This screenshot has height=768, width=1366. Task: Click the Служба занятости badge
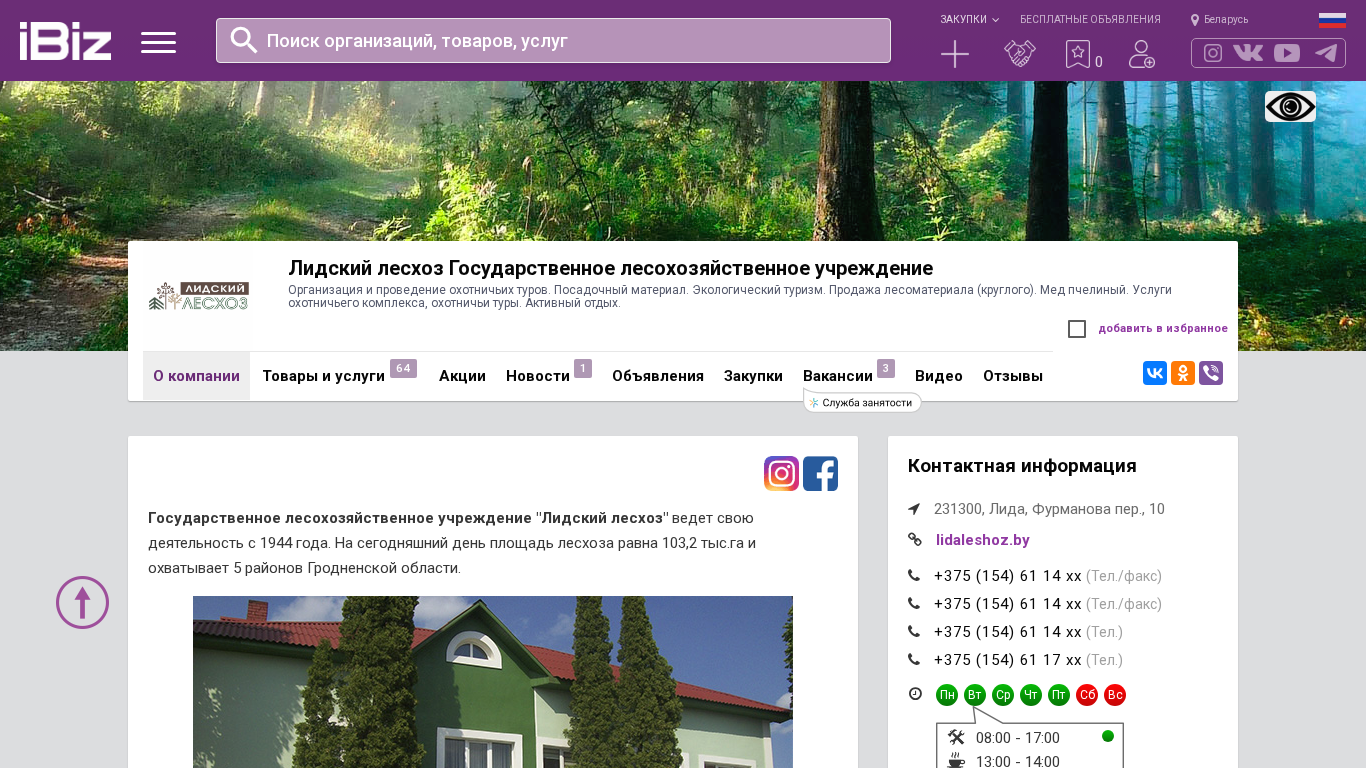(862, 403)
